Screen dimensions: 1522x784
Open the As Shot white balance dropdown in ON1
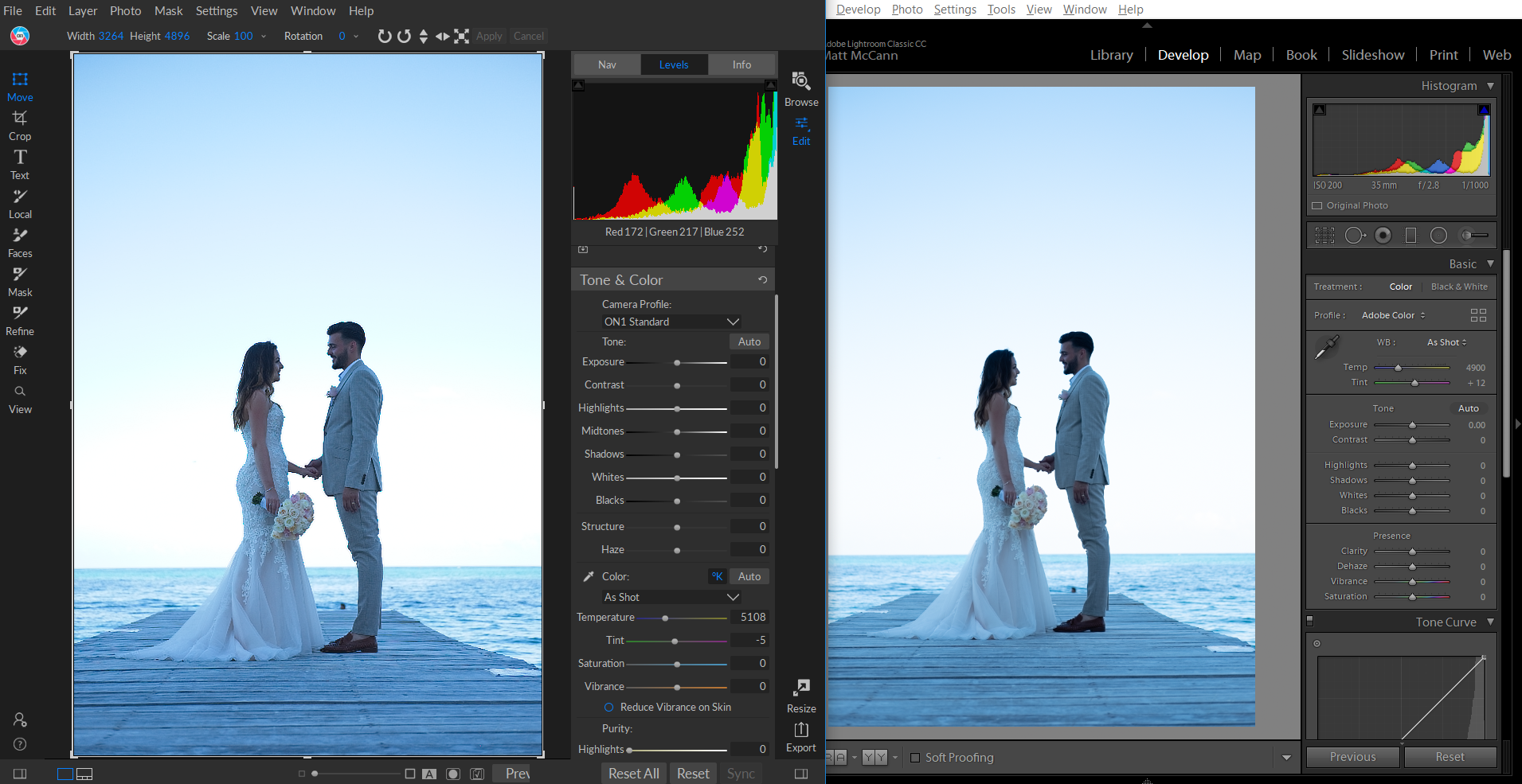[672, 597]
